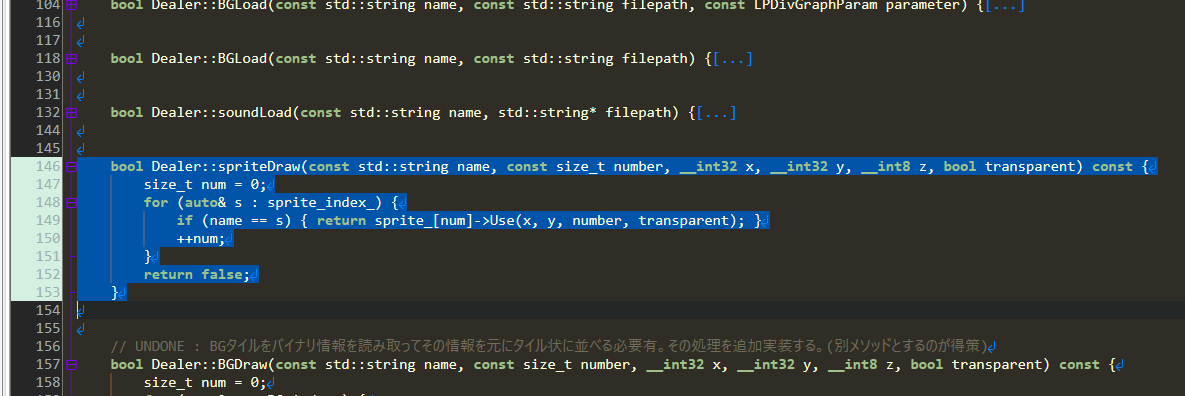Click the spriteDraw function name

[x=259, y=167]
